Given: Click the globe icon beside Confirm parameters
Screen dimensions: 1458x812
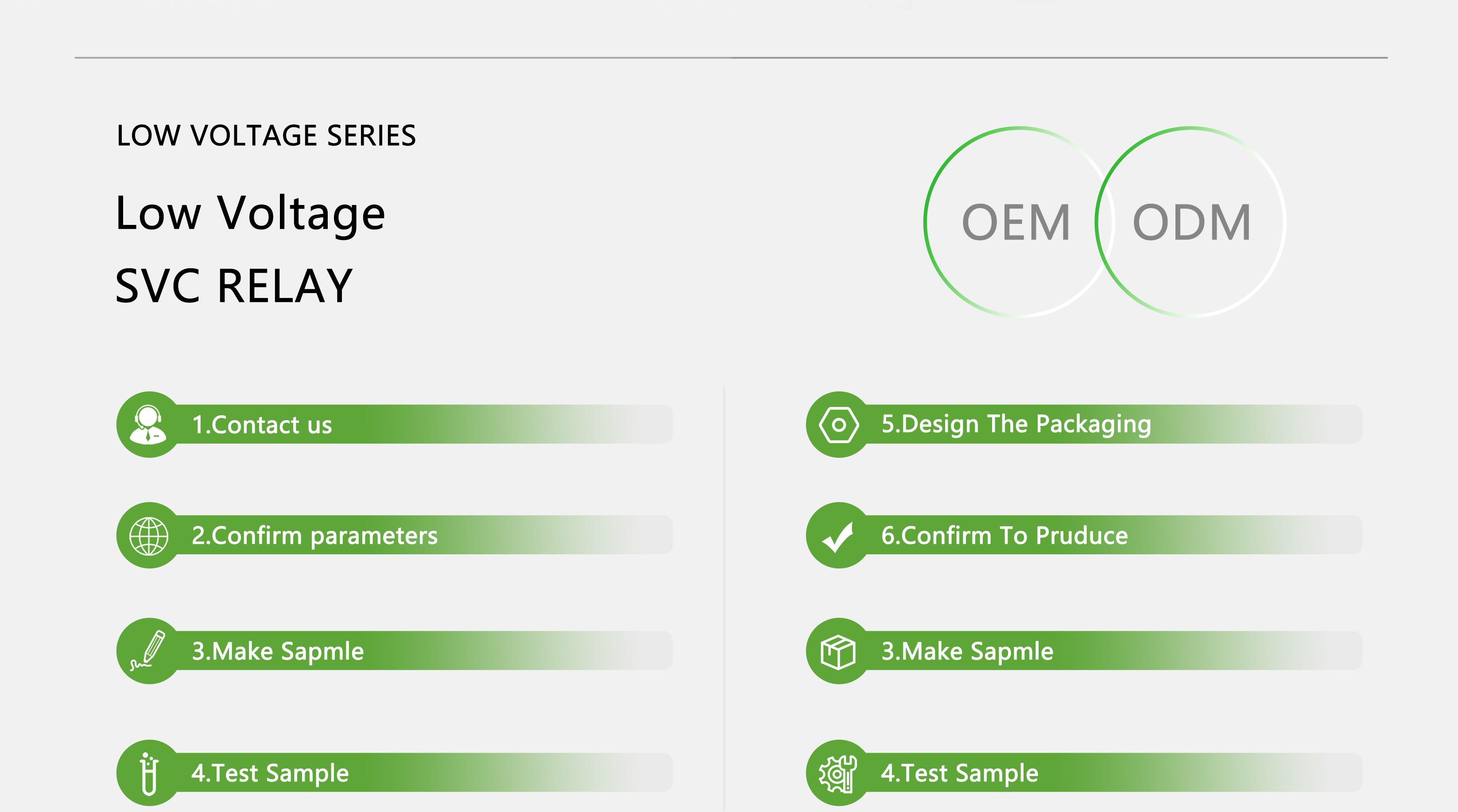Looking at the screenshot, I should (x=149, y=535).
